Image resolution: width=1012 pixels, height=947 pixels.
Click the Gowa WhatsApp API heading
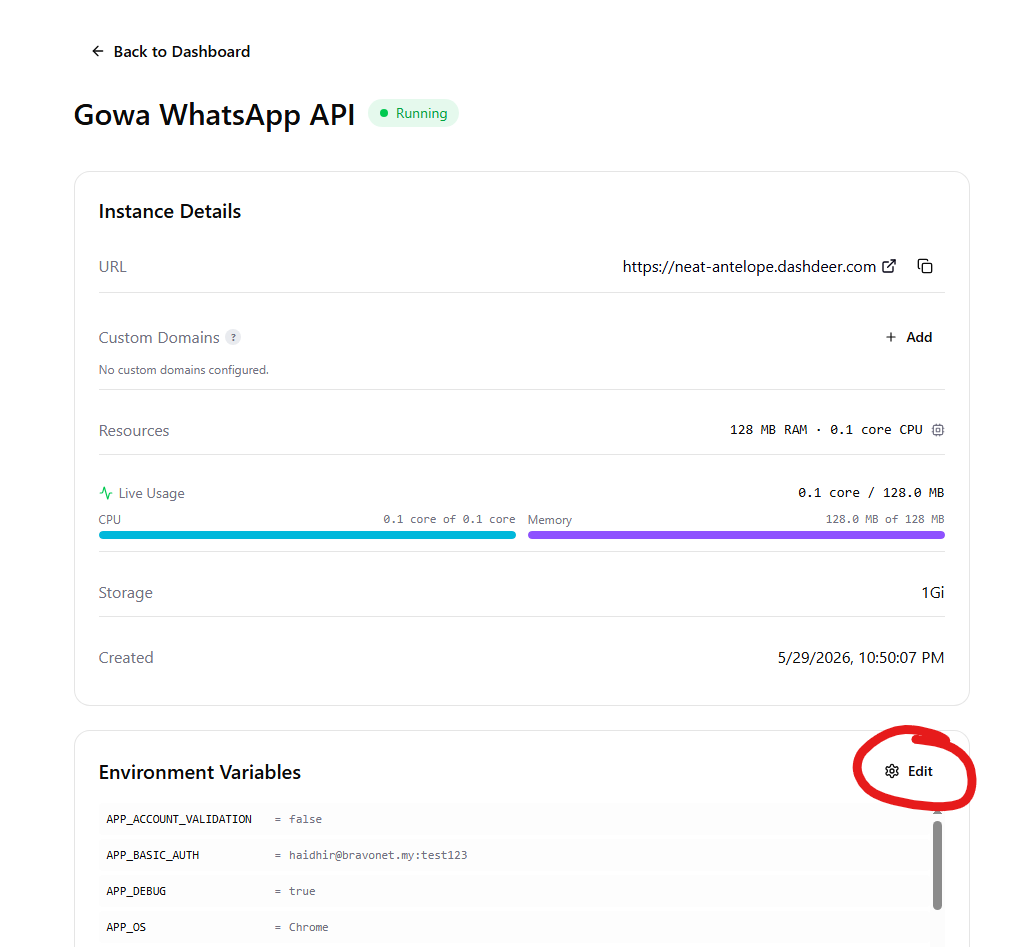coord(214,115)
